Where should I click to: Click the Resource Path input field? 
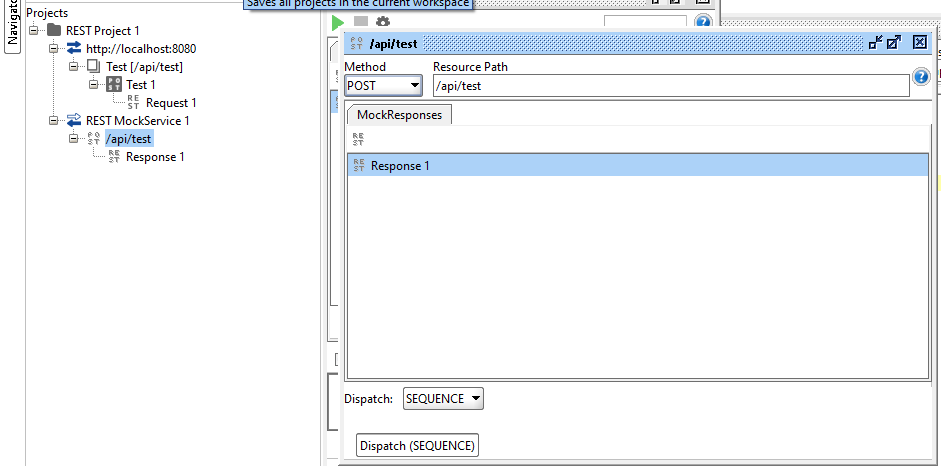[x=670, y=86]
